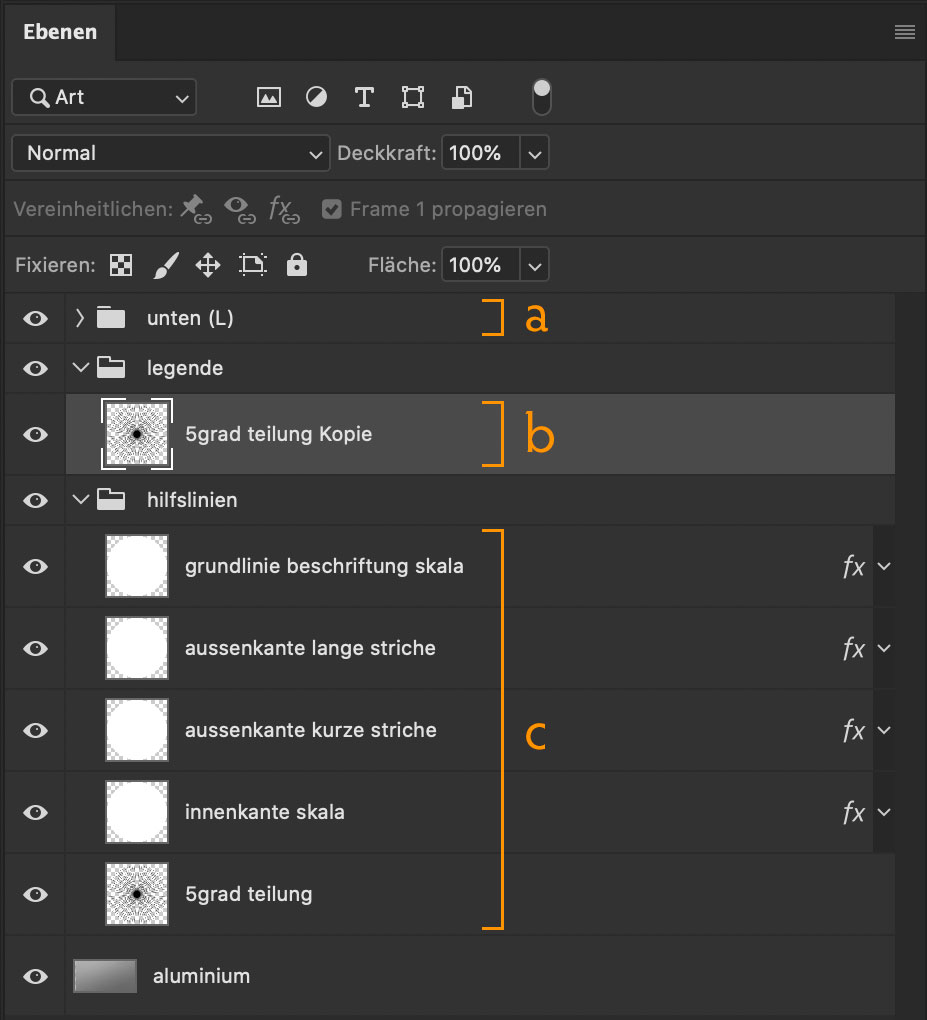
Task: Click unify layer style fx icon
Action: click(x=284, y=209)
